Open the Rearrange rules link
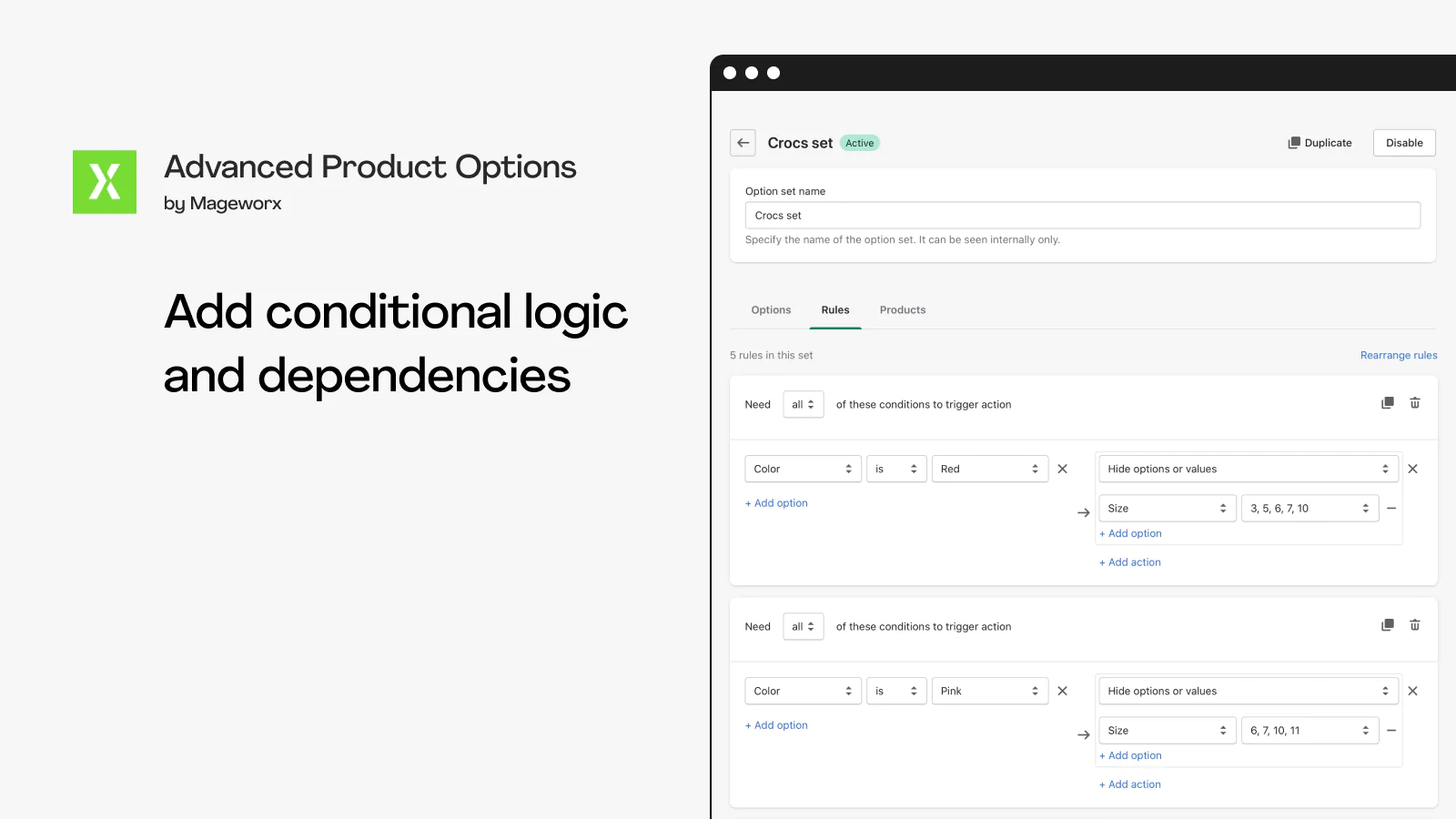Image resolution: width=1456 pixels, height=819 pixels. pyautogui.click(x=1399, y=356)
